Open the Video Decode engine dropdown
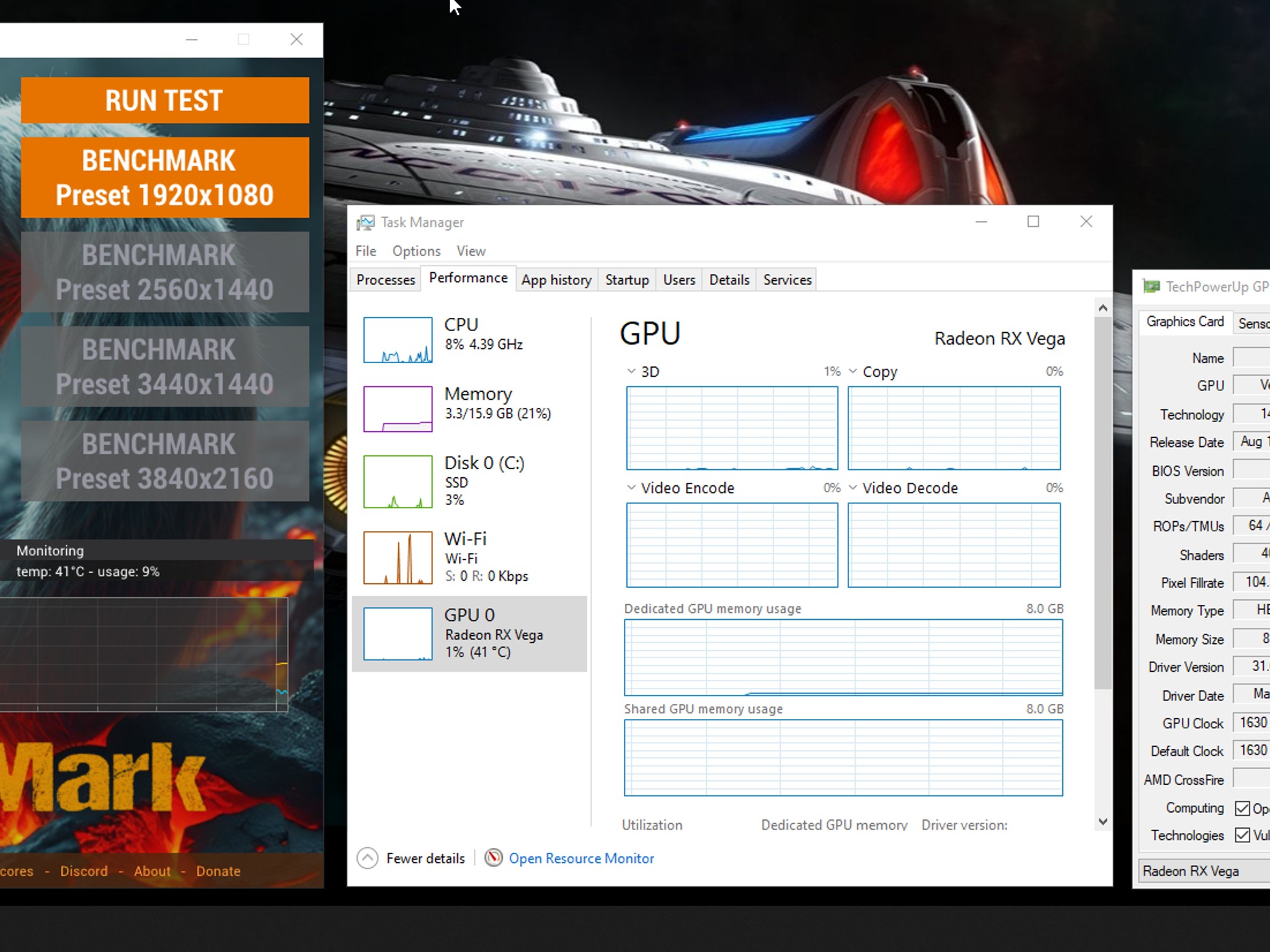 click(853, 488)
